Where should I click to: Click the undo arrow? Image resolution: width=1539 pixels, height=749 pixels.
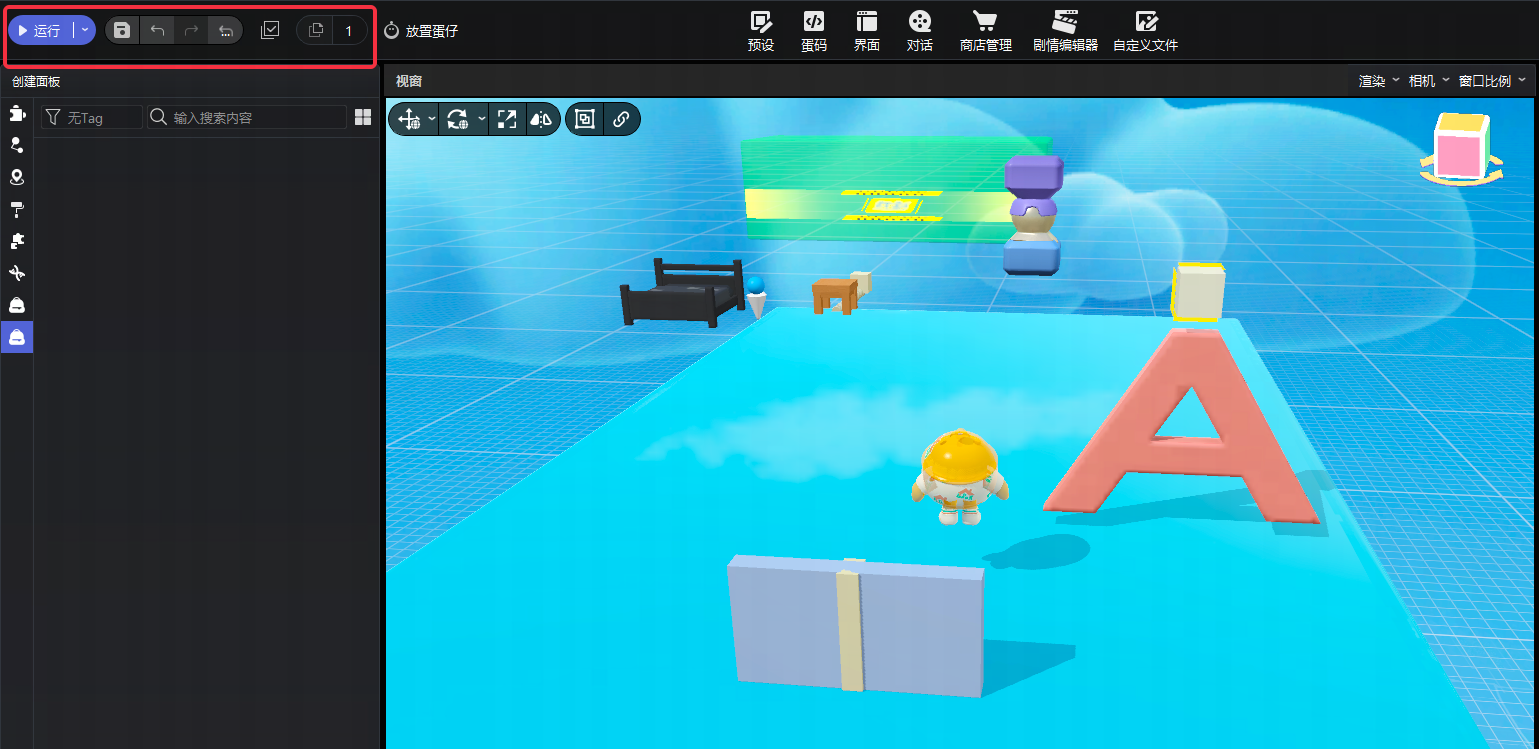[x=157, y=31]
